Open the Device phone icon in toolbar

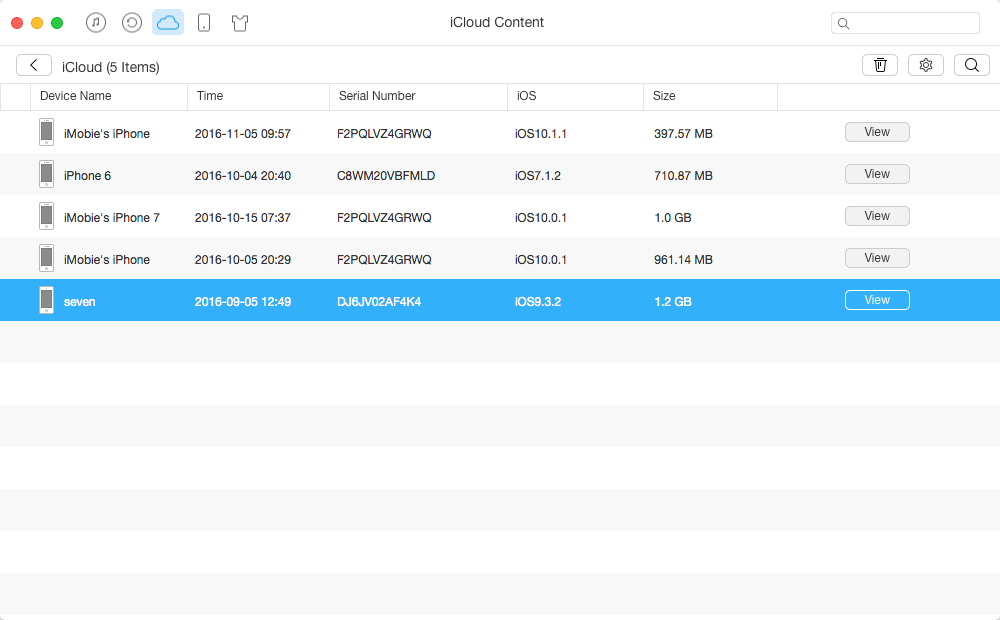[x=204, y=23]
